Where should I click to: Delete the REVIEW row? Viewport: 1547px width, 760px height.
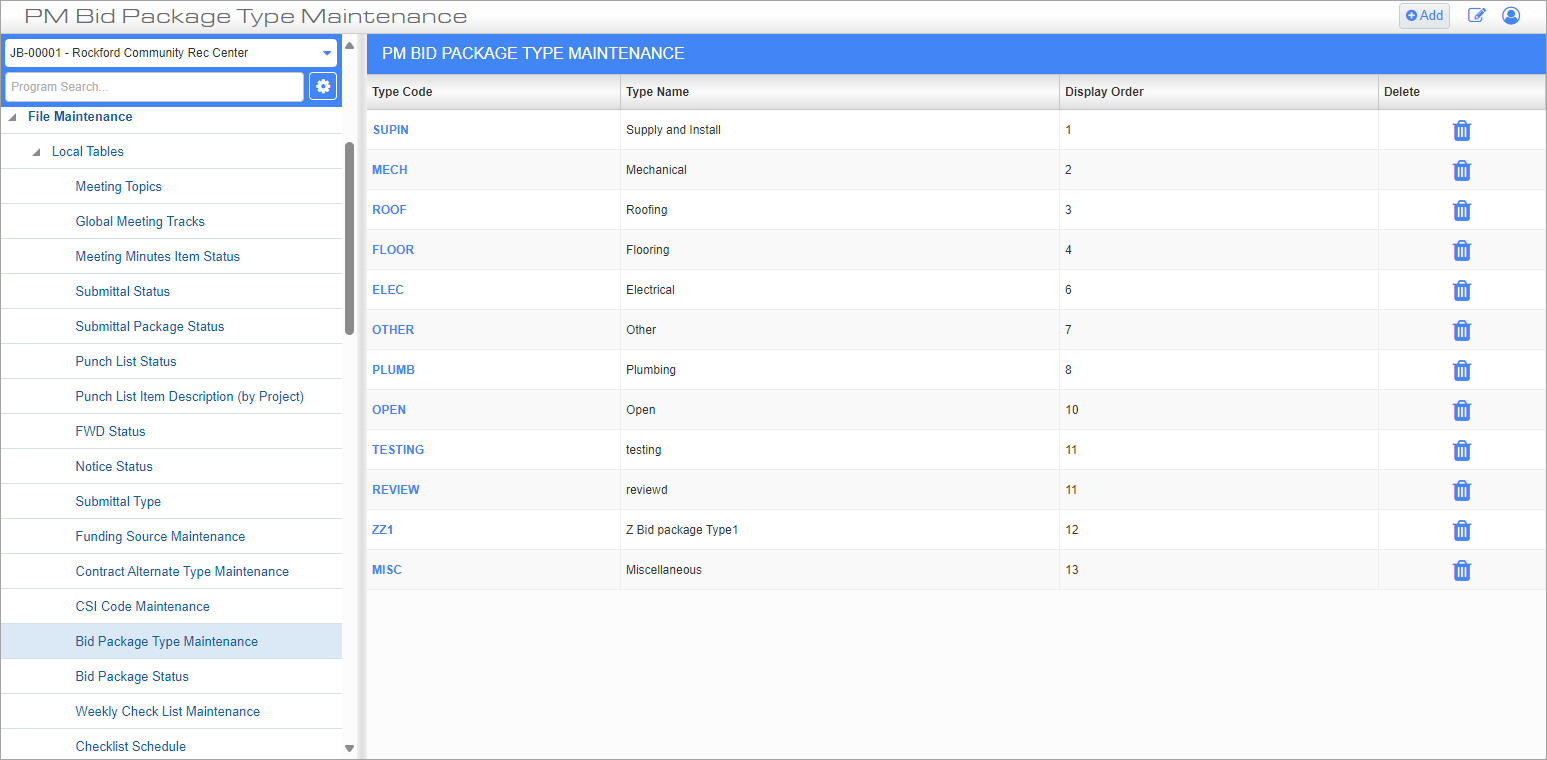click(x=1461, y=490)
